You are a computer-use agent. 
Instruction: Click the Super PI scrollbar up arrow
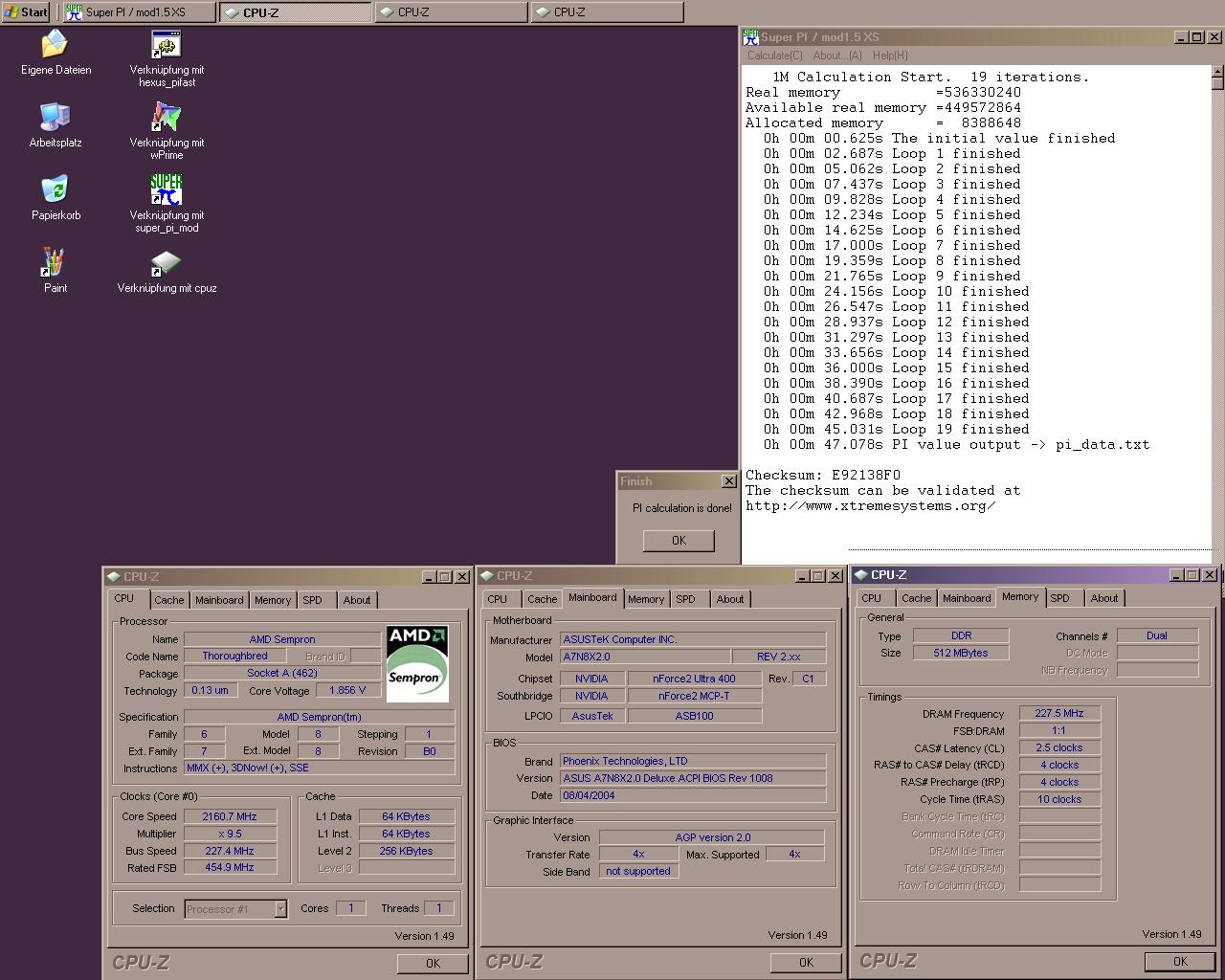click(x=1217, y=72)
